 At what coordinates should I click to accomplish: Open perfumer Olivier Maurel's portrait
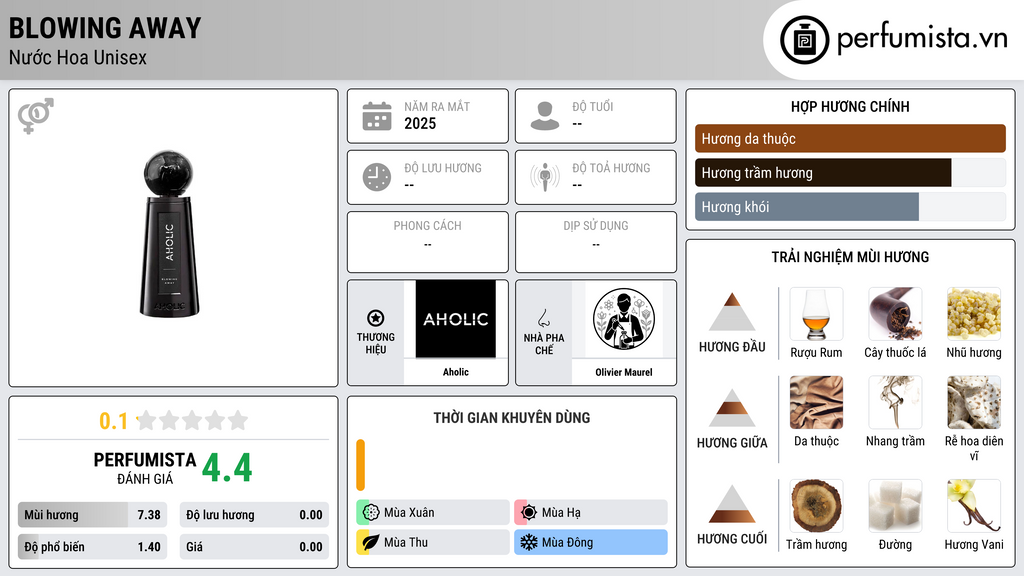624,319
